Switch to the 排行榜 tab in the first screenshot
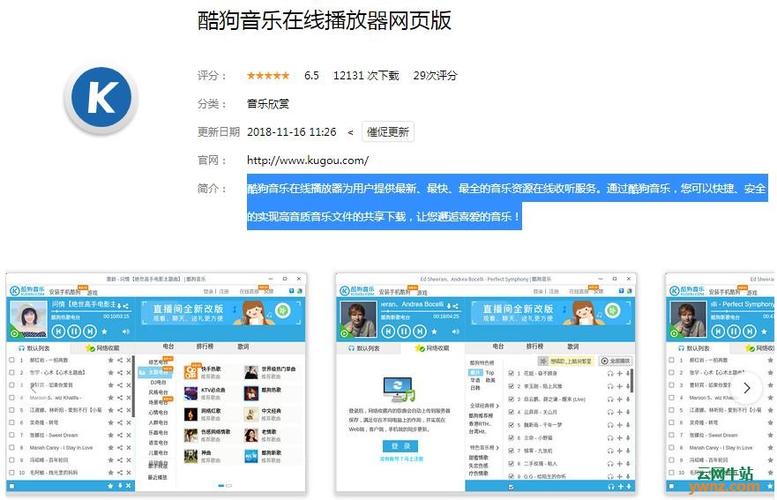Viewport: 777px width, 500px height. 204,346
